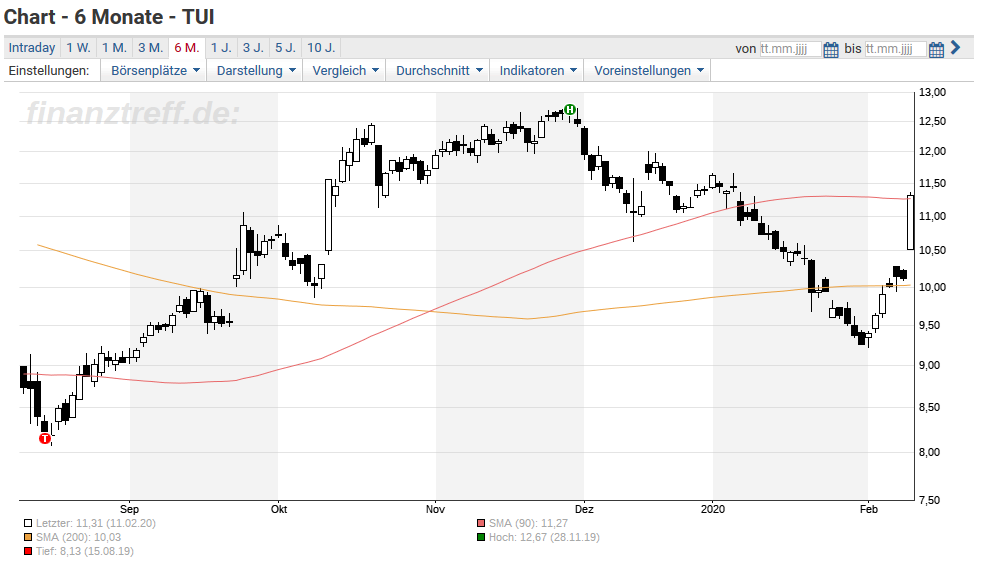Click the green H high marker on chart
The image size is (985, 563).
pos(570,109)
